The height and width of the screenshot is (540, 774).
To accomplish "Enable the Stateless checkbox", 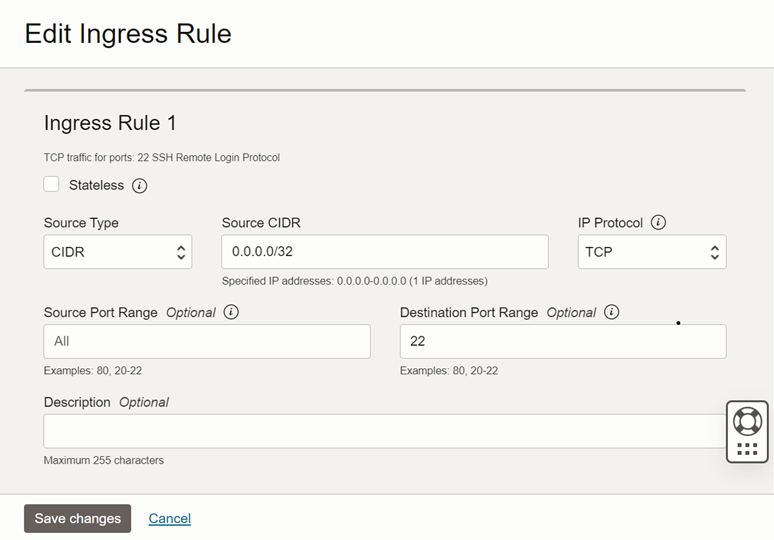I will click(51, 184).
